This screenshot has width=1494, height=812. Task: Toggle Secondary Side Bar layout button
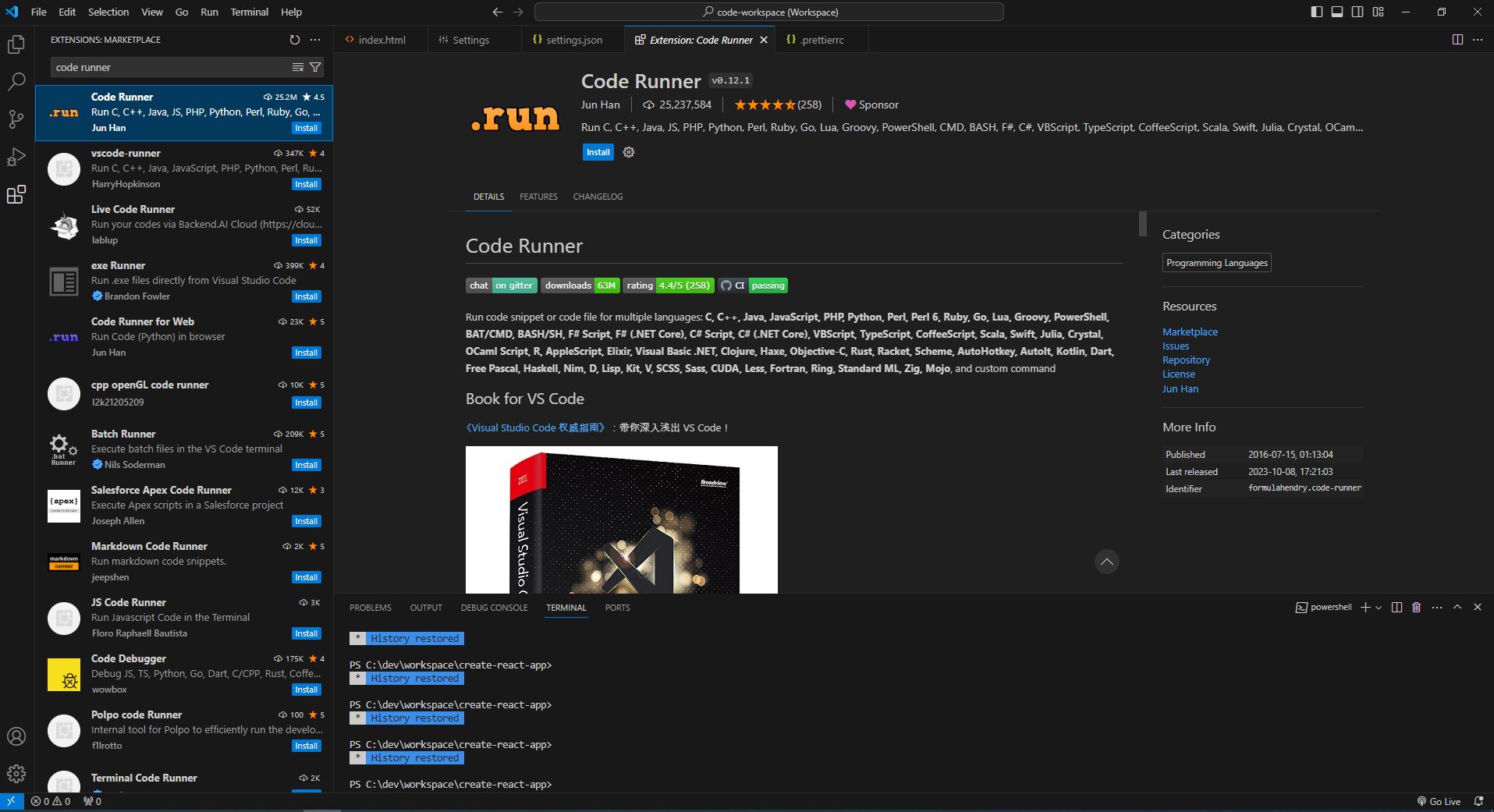pos(1357,12)
